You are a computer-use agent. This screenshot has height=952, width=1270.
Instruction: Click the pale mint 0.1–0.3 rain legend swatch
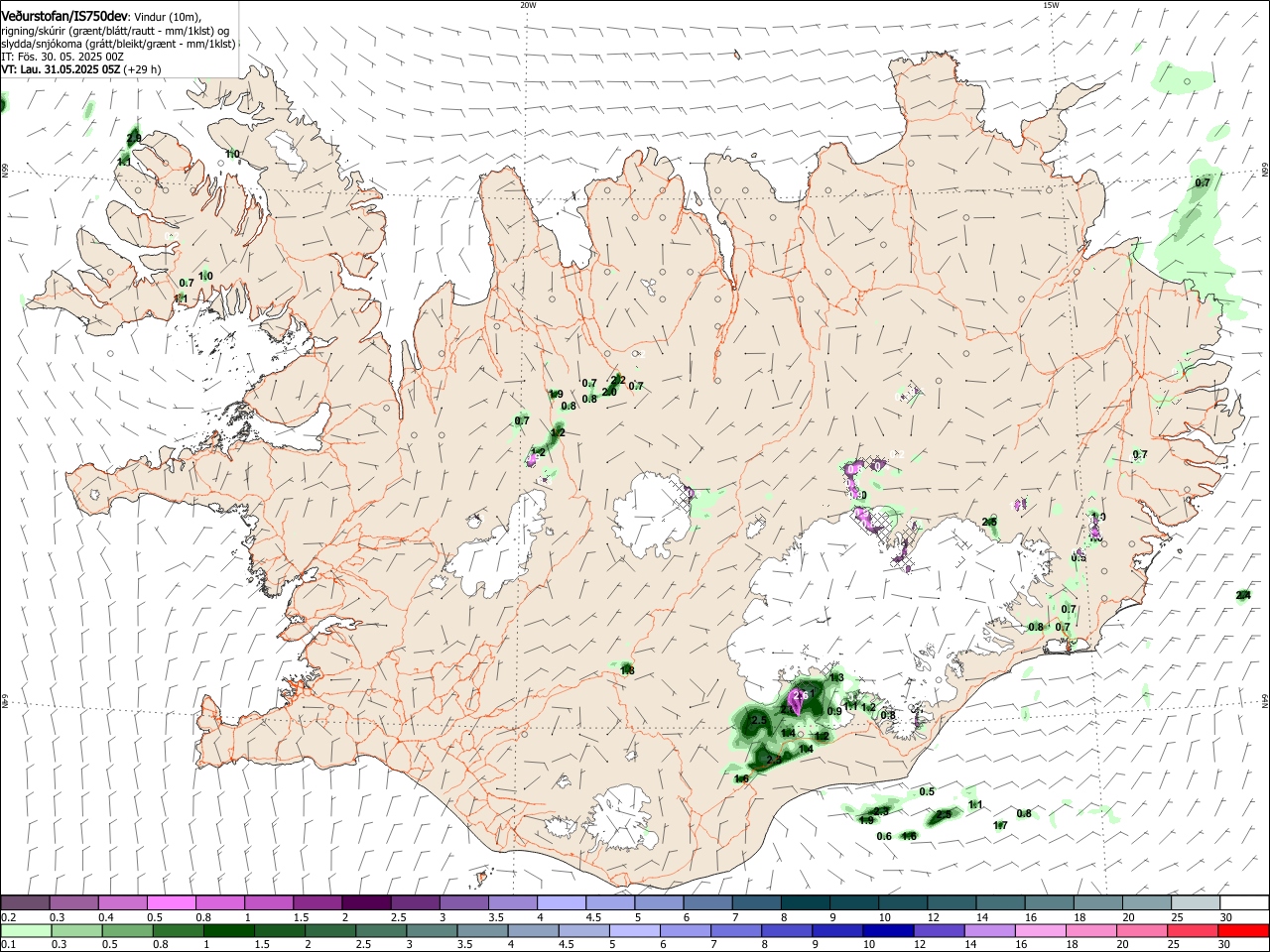(26, 931)
